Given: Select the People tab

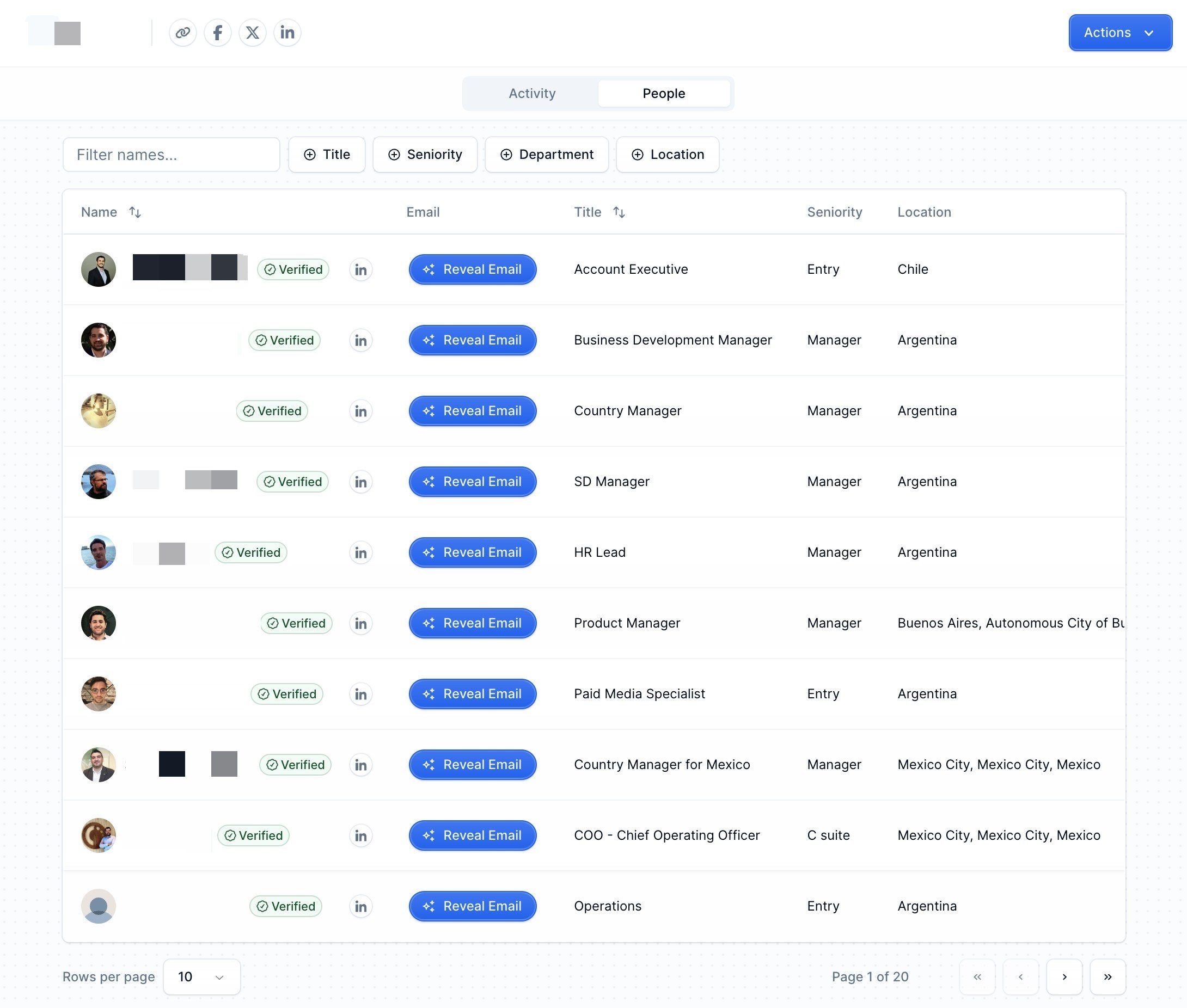Looking at the screenshot, I should coord(663,93).
